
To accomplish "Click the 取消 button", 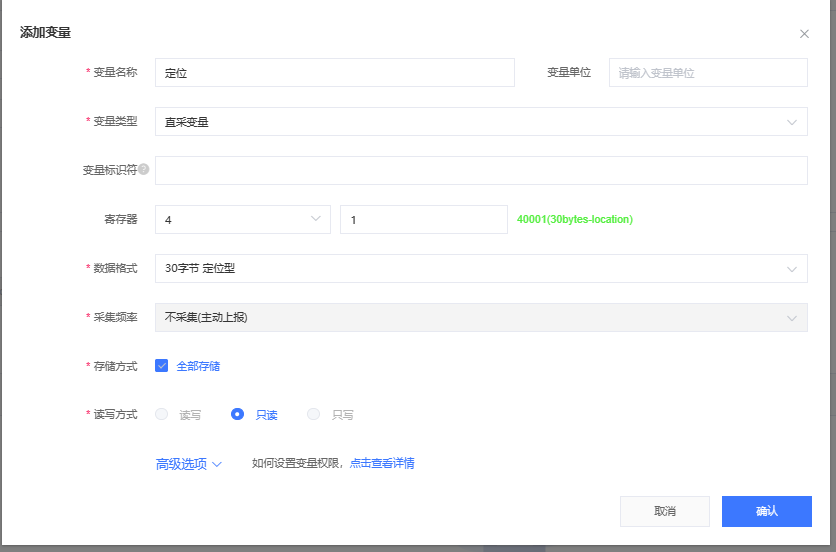I will (x=664, y=511).
